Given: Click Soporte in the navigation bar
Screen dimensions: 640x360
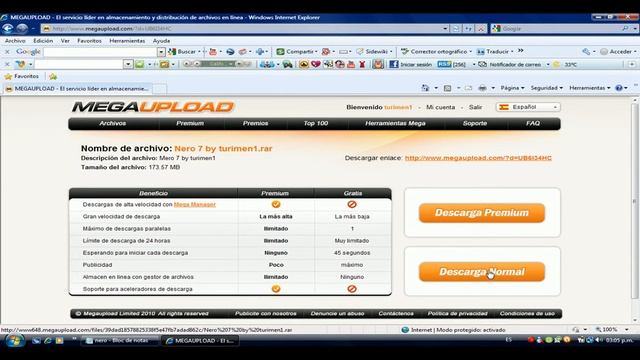Looking at the screenshot, I should point(475,123).
